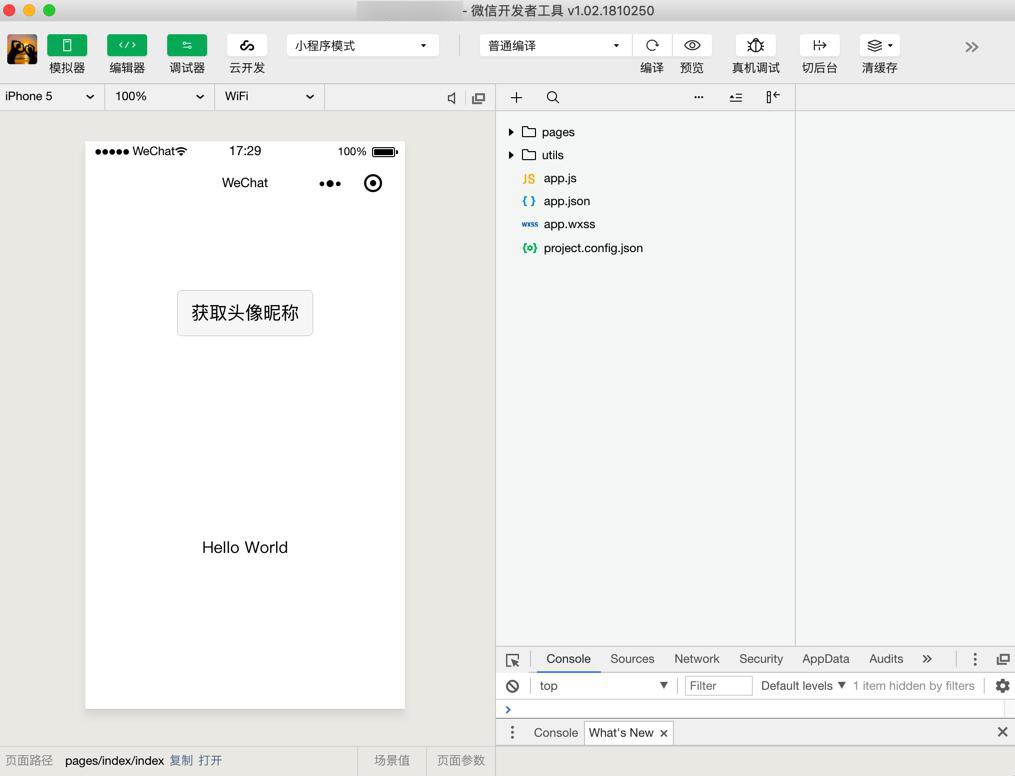Image resolution: width=1015 pixels, height=776 pixels.
Task: Open the Default levels dropdown
Action: point(803,686)
